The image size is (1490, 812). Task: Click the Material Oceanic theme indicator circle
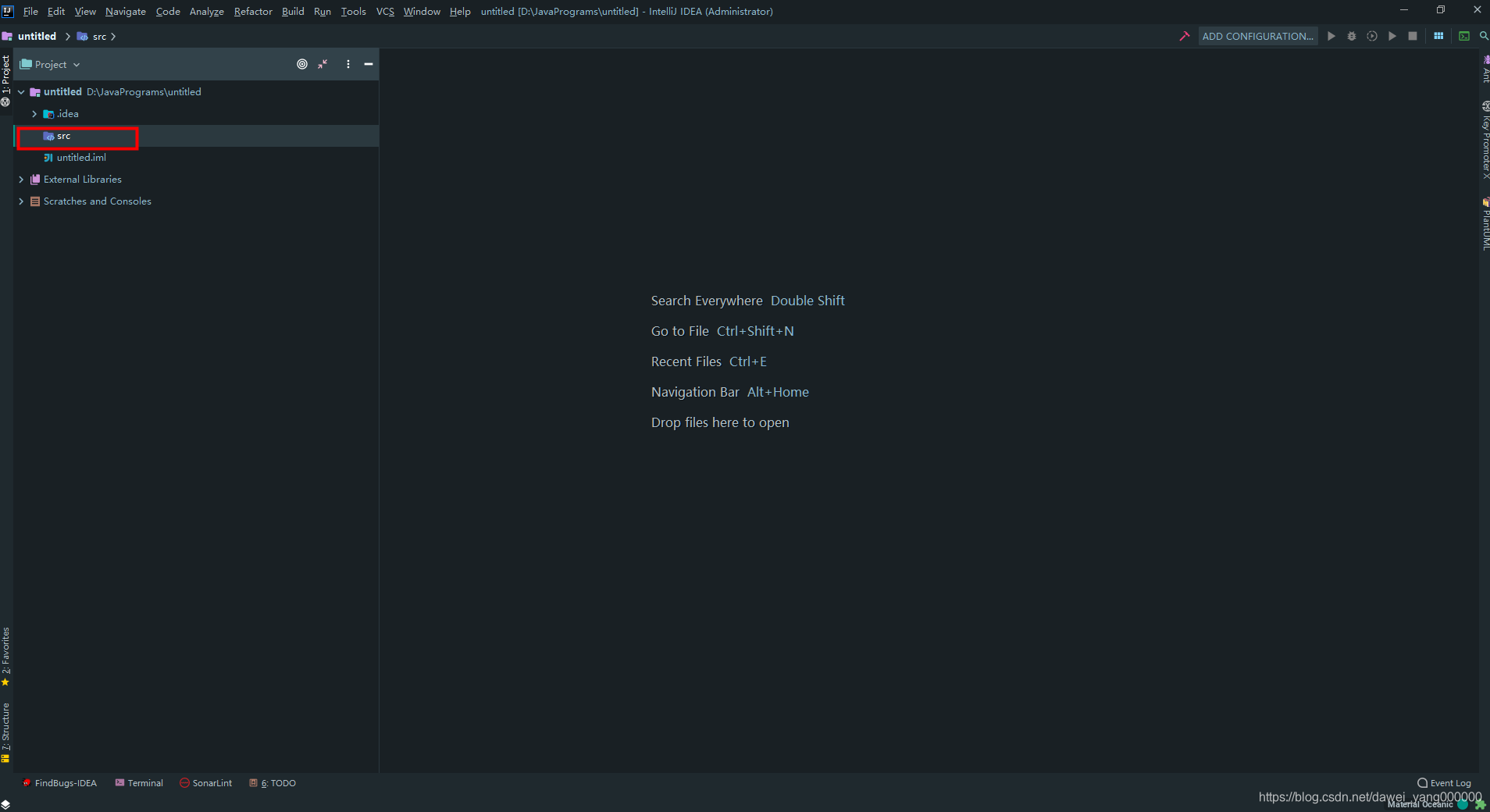[1463, 804]
